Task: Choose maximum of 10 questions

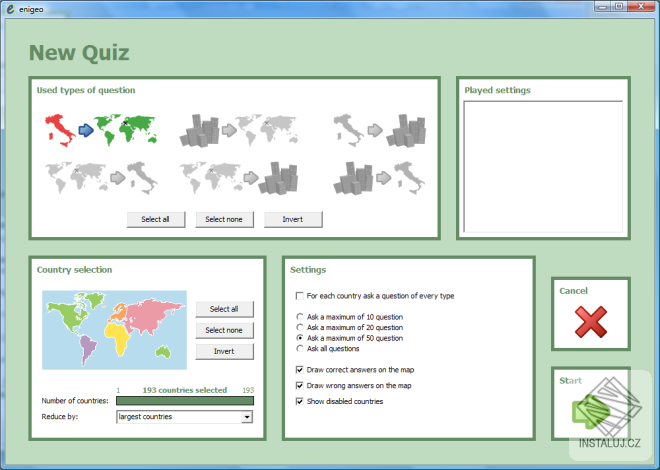Action: coord(300,317)
